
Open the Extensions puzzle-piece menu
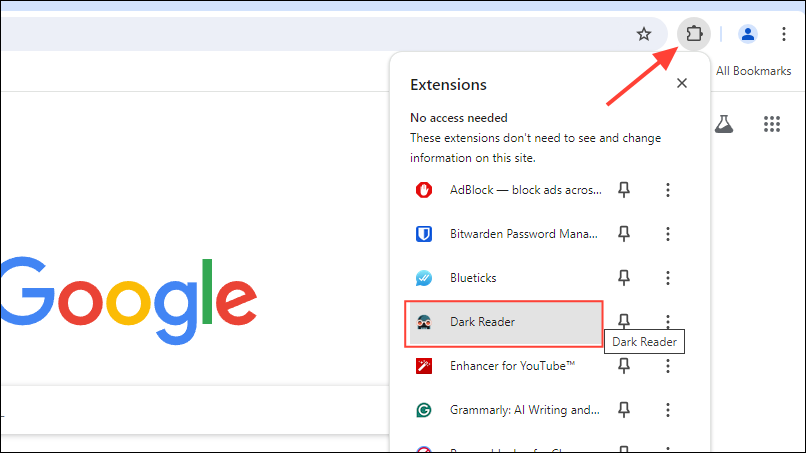pyautogui.click(x=694, y=34)
